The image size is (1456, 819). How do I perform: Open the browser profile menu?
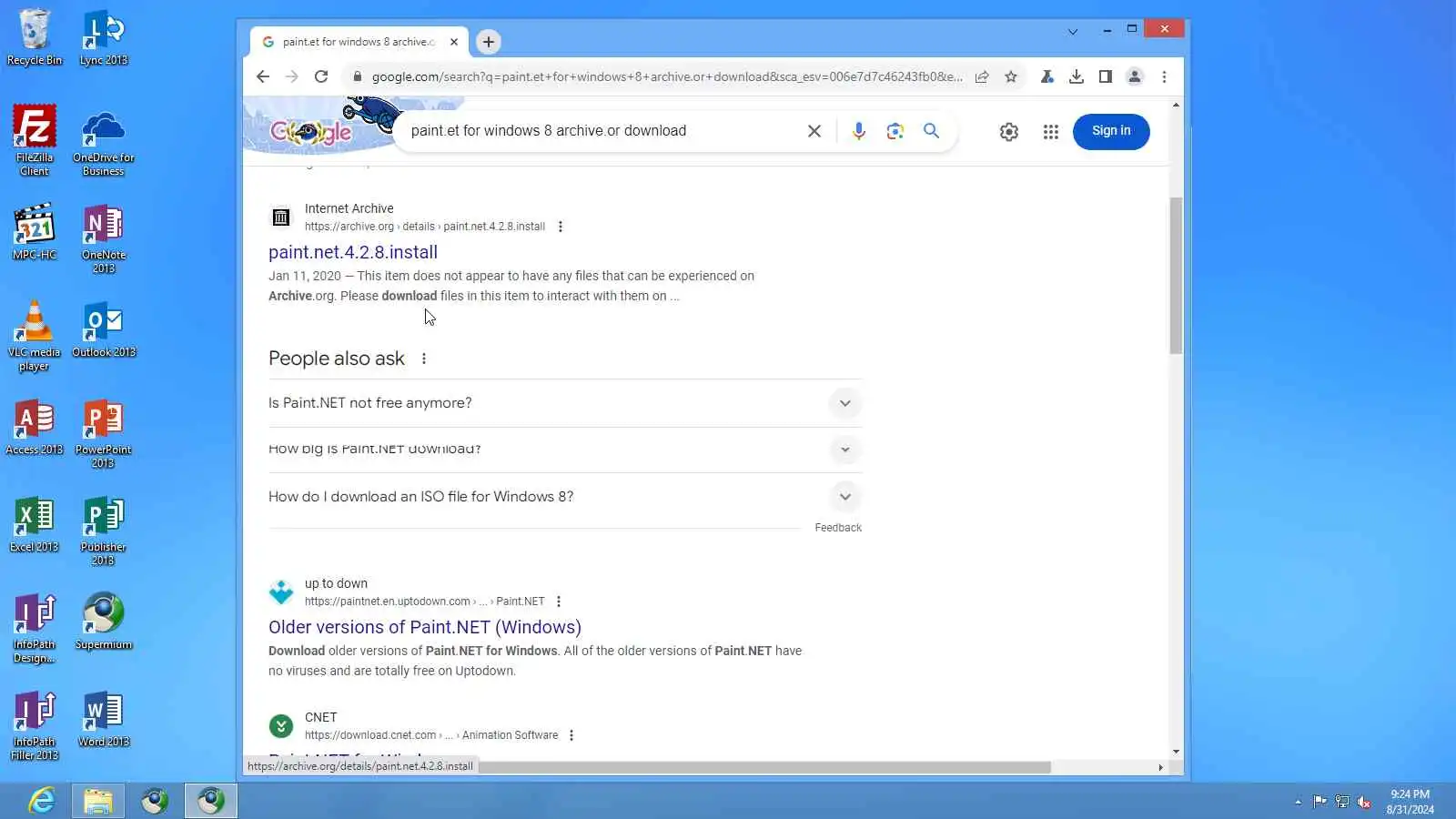pos(1135,77)
